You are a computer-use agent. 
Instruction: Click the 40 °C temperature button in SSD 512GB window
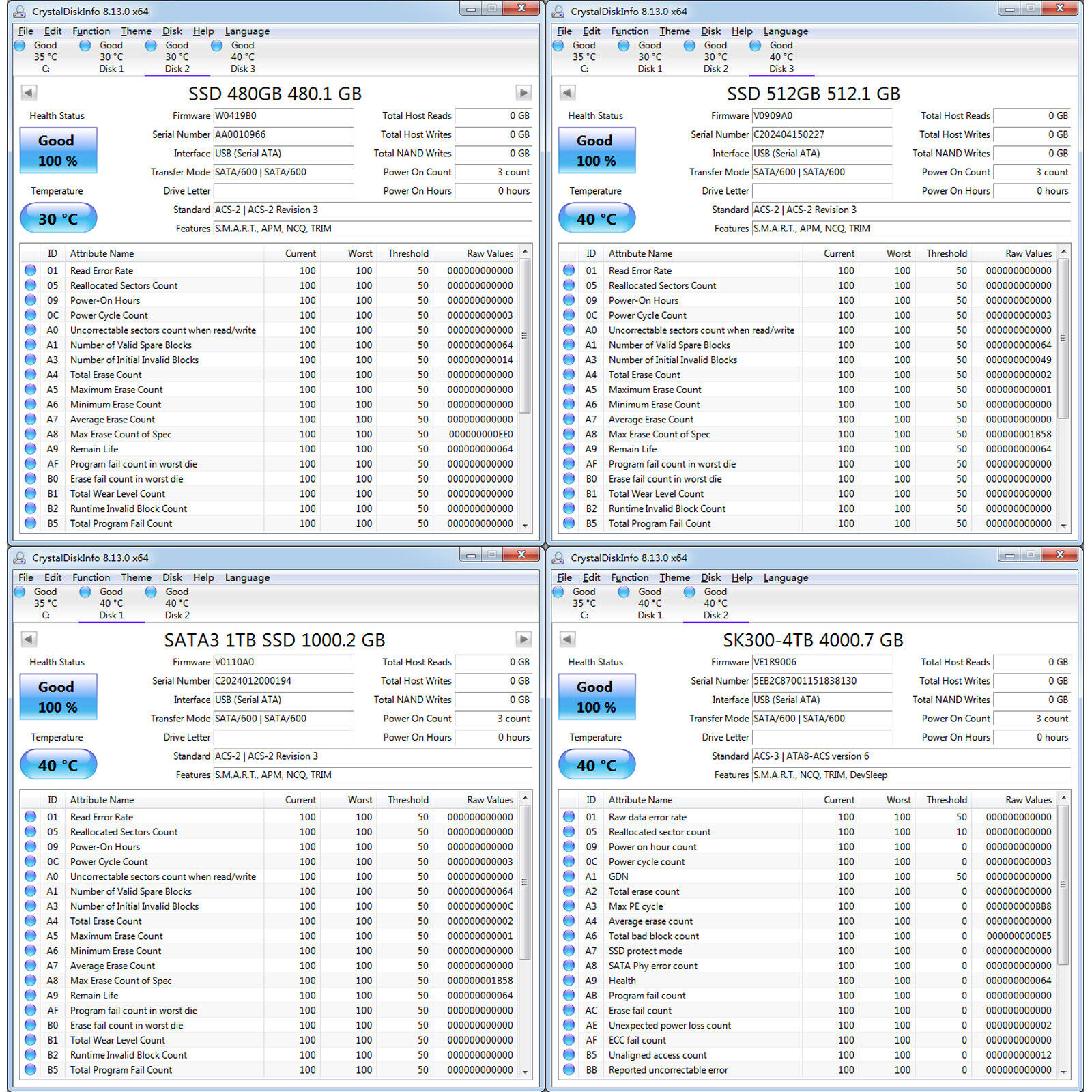(597, 219)
